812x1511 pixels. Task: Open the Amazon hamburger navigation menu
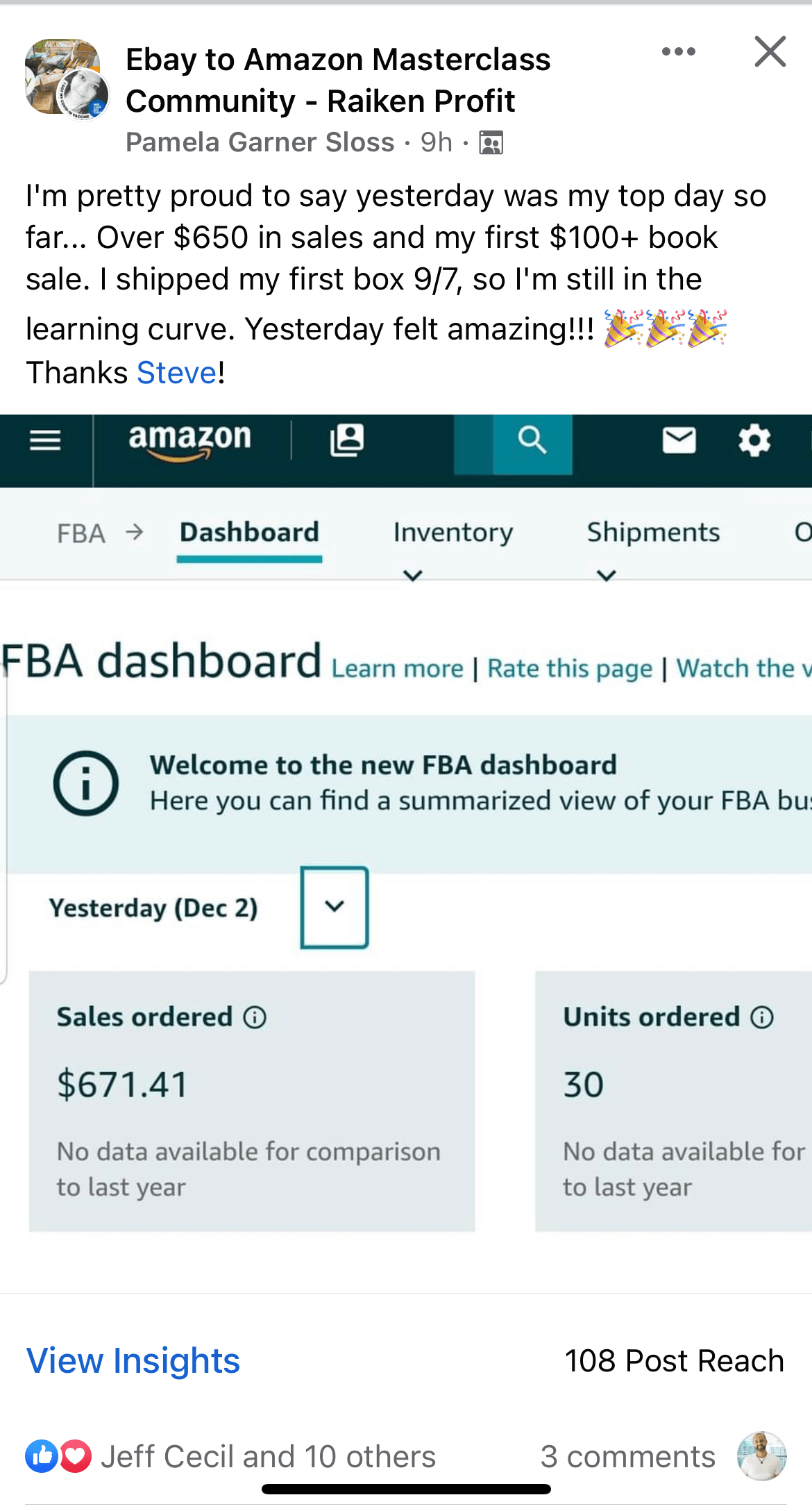(44, 440)
